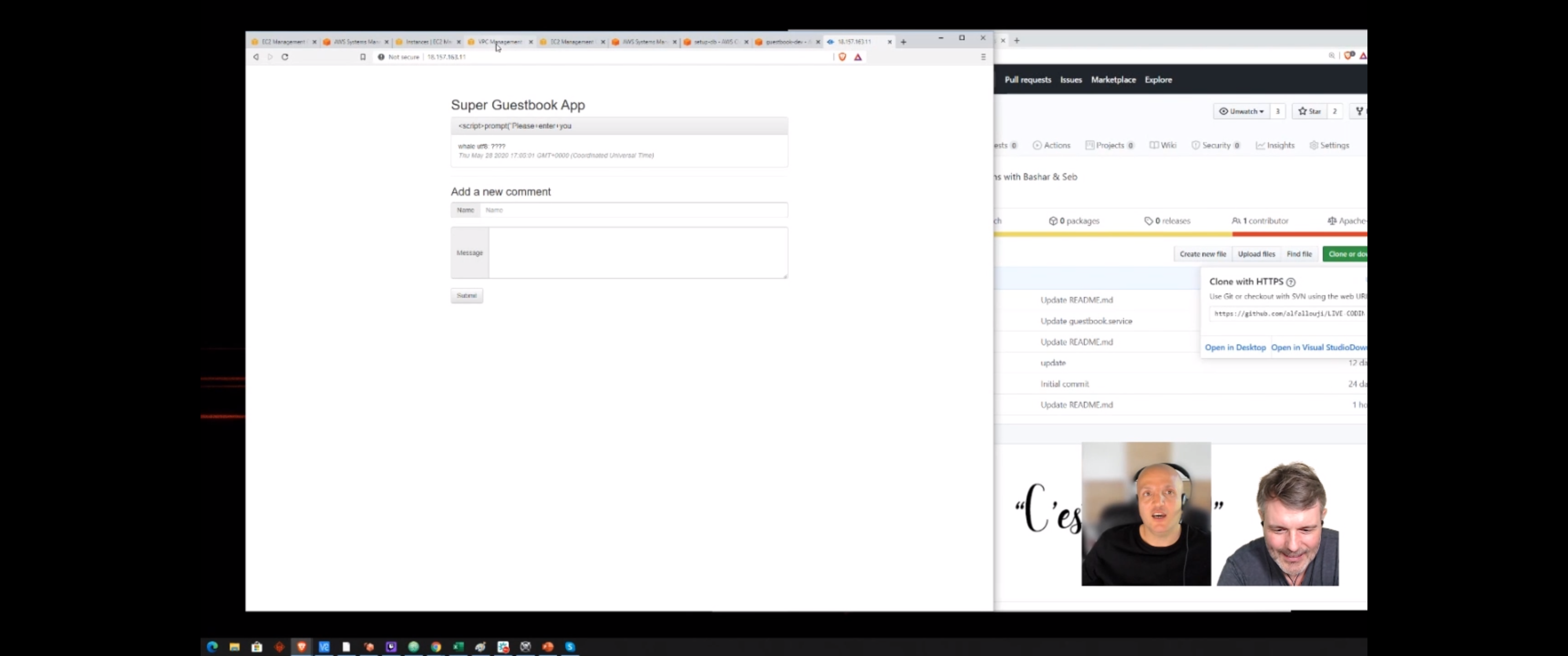Click the new tab plus icon
The width and height of the screenshot is (1568, 656).
(903, 42)
